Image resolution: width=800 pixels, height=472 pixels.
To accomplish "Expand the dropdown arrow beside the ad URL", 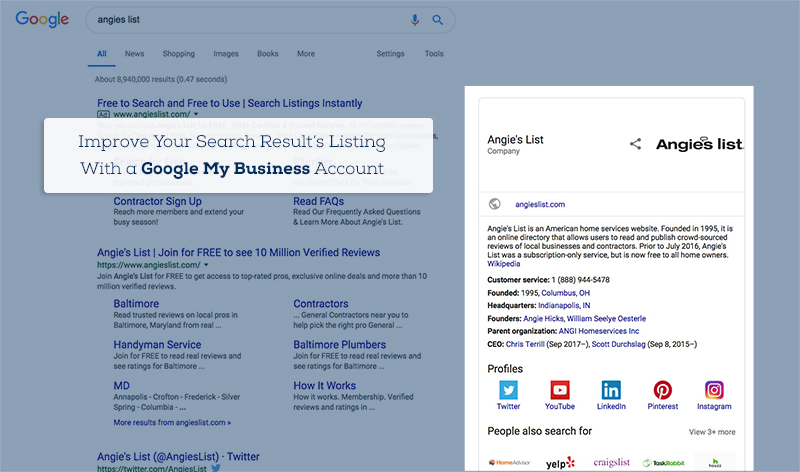I will (x=196, y=114).
